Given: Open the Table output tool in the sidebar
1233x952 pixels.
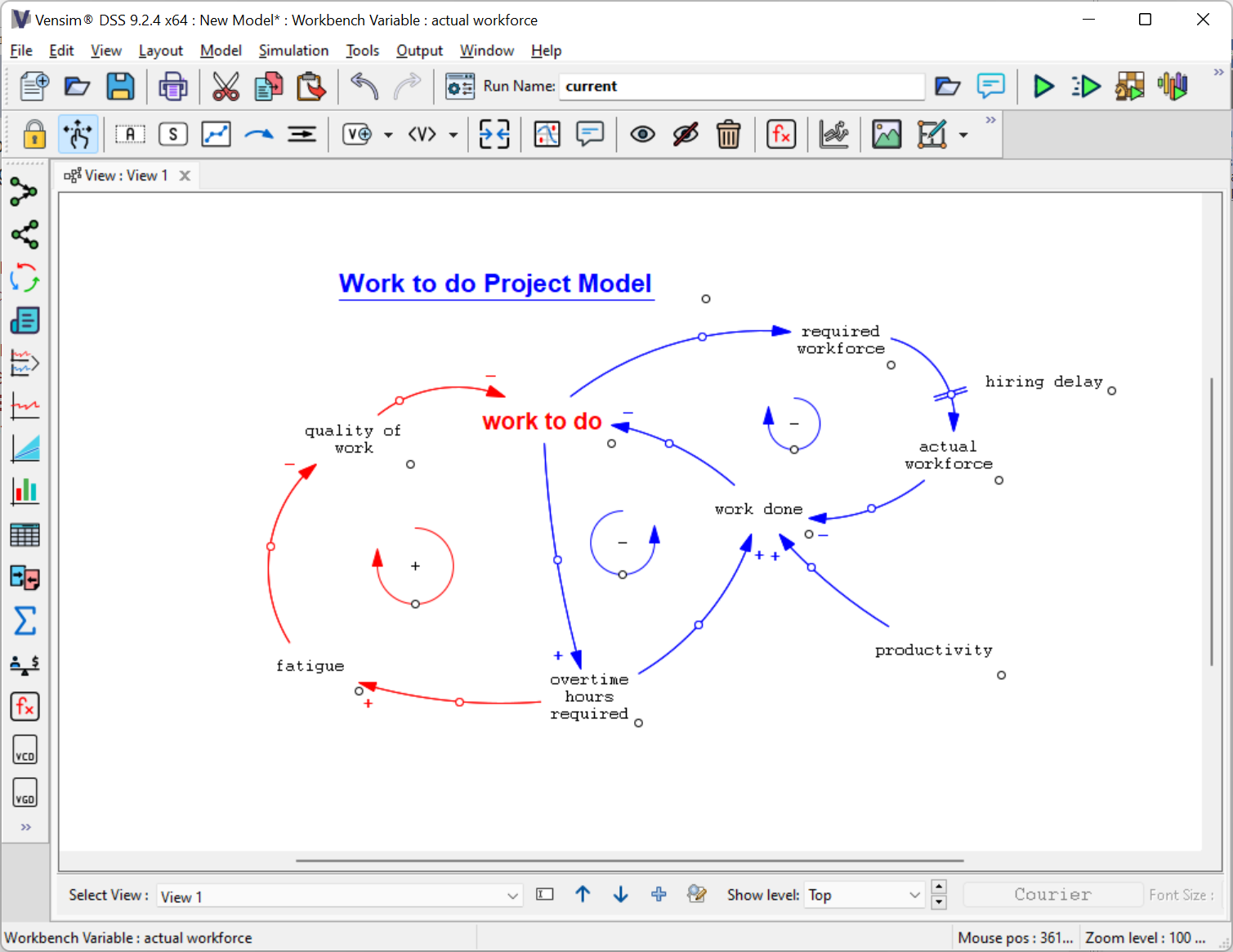Looking at the screenshot, I should click(25, 534).
